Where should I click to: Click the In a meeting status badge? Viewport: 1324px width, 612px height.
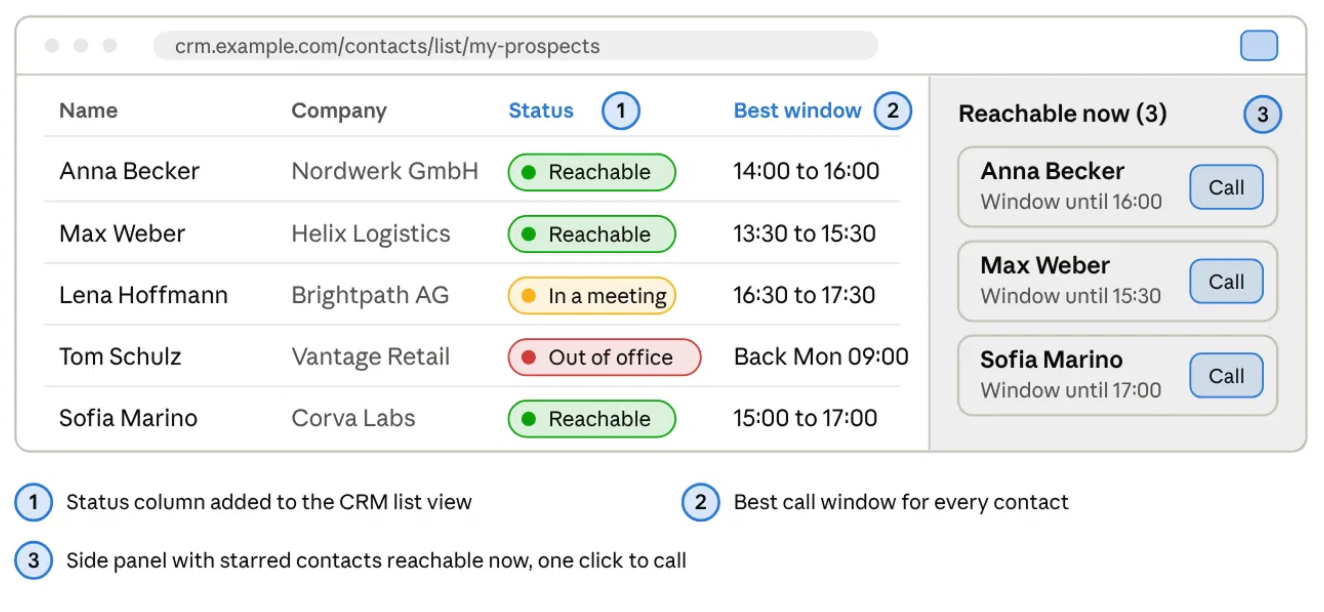592,296
